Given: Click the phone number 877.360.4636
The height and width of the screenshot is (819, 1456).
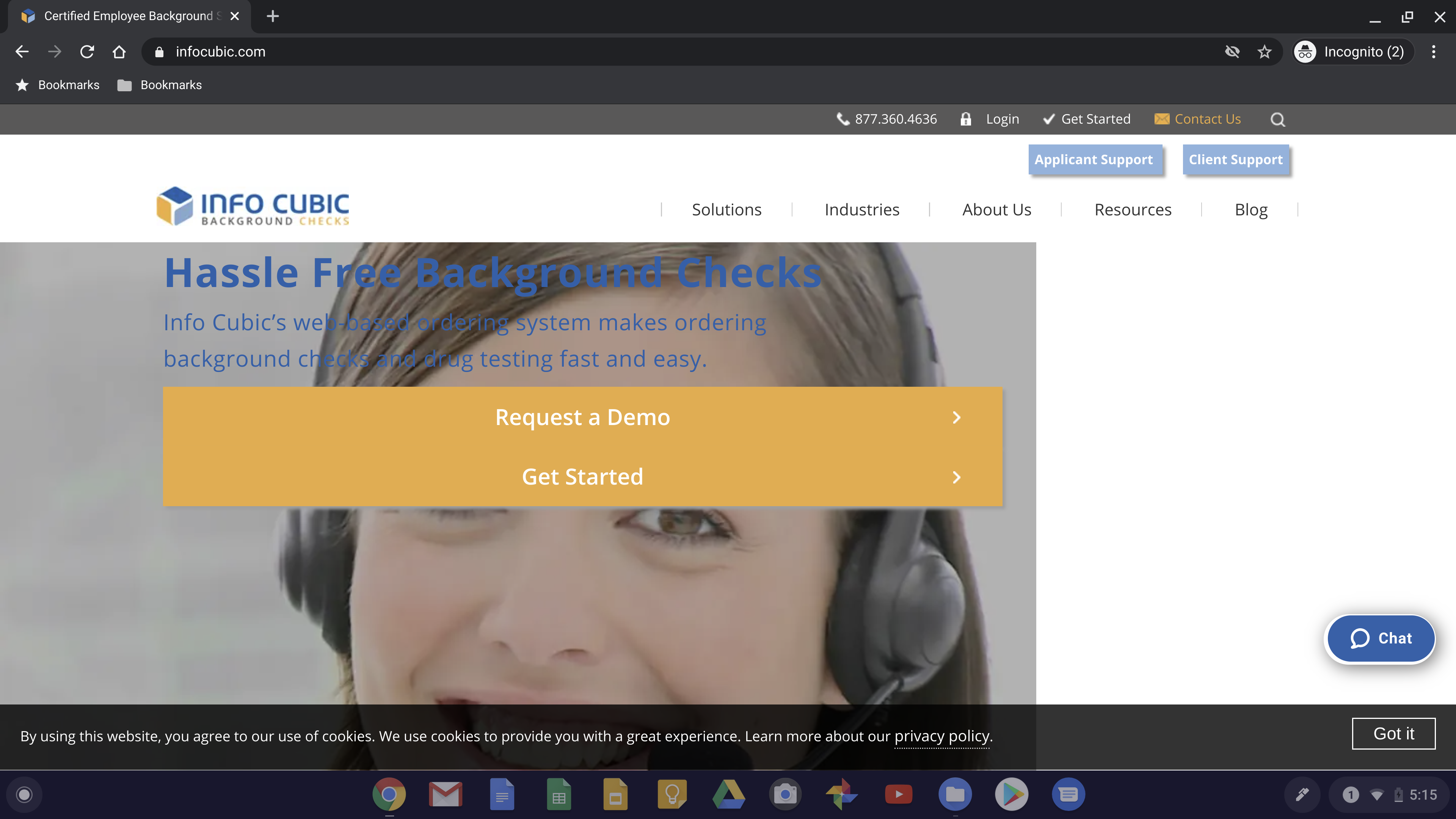Looking at the screenshot, I should tap(887, 119).
